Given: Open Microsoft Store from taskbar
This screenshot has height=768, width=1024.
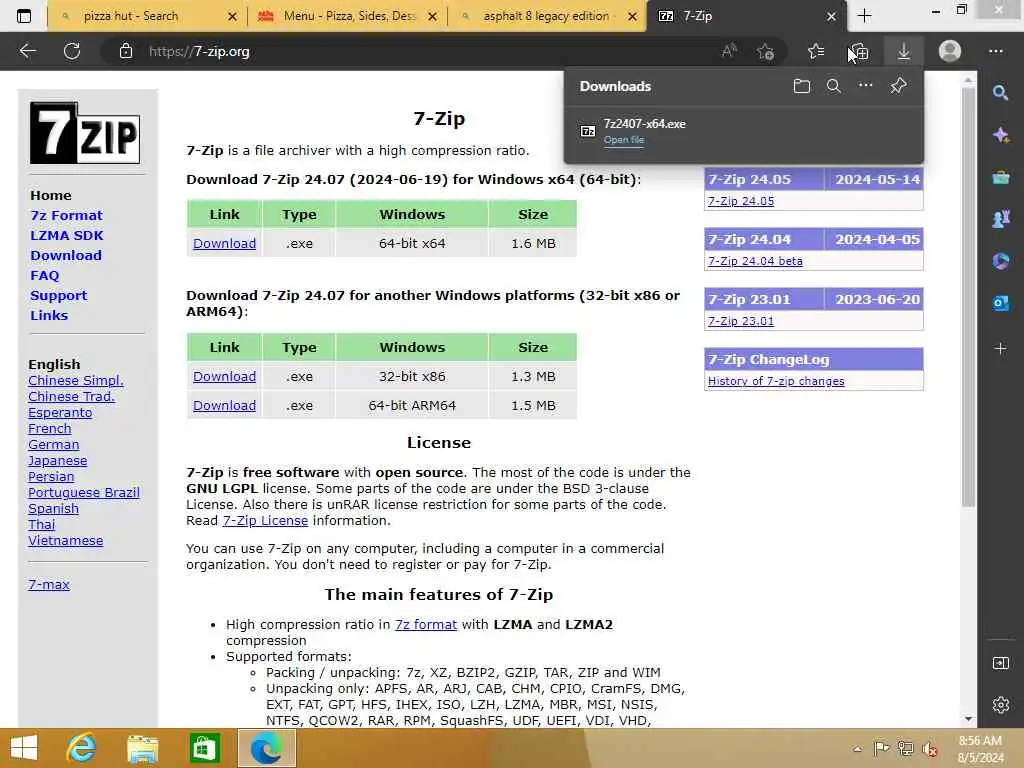Looking at the screenshot, I should 204,748.
